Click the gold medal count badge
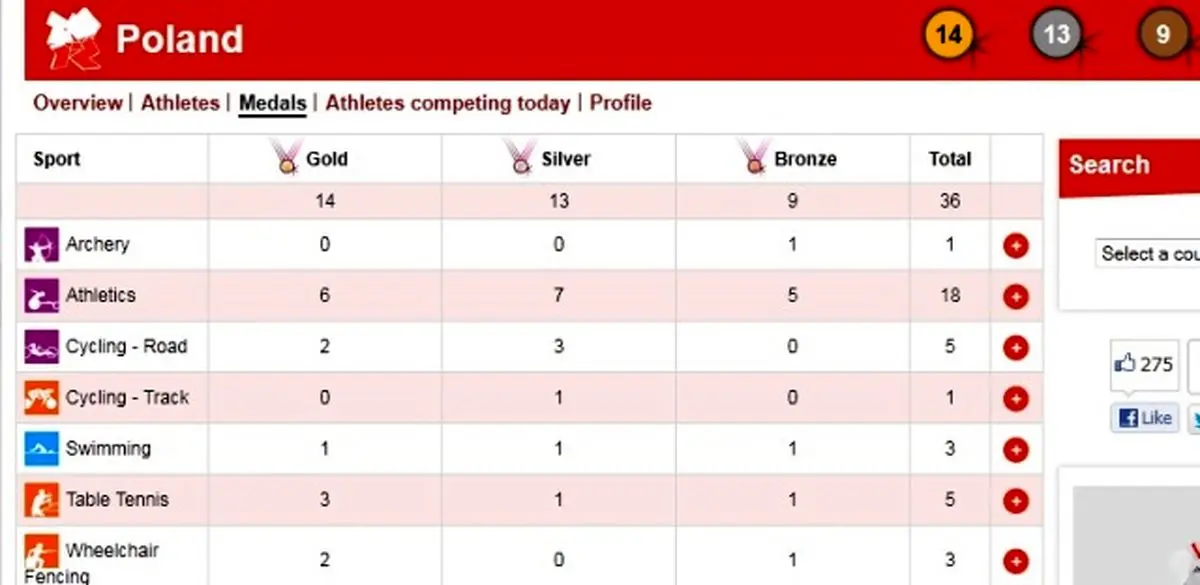 tap(948, 35)
